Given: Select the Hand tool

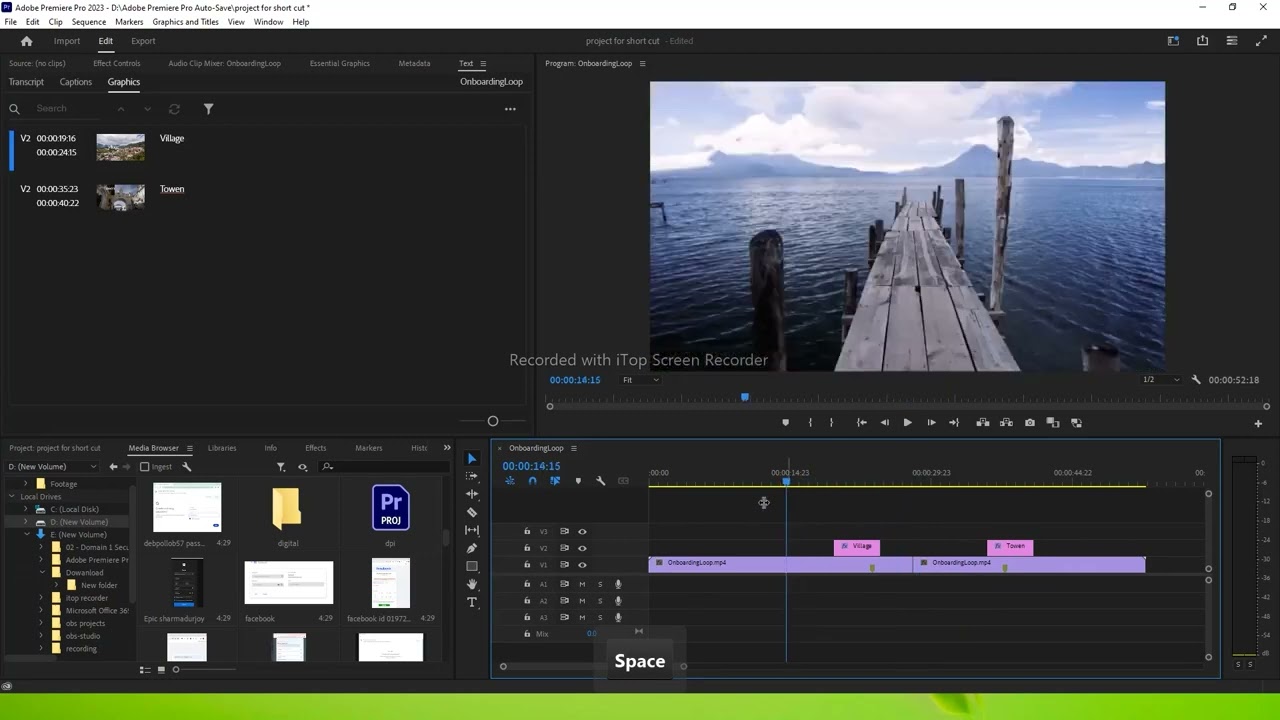Looking at the screenshot, I should tap(472, 584).
